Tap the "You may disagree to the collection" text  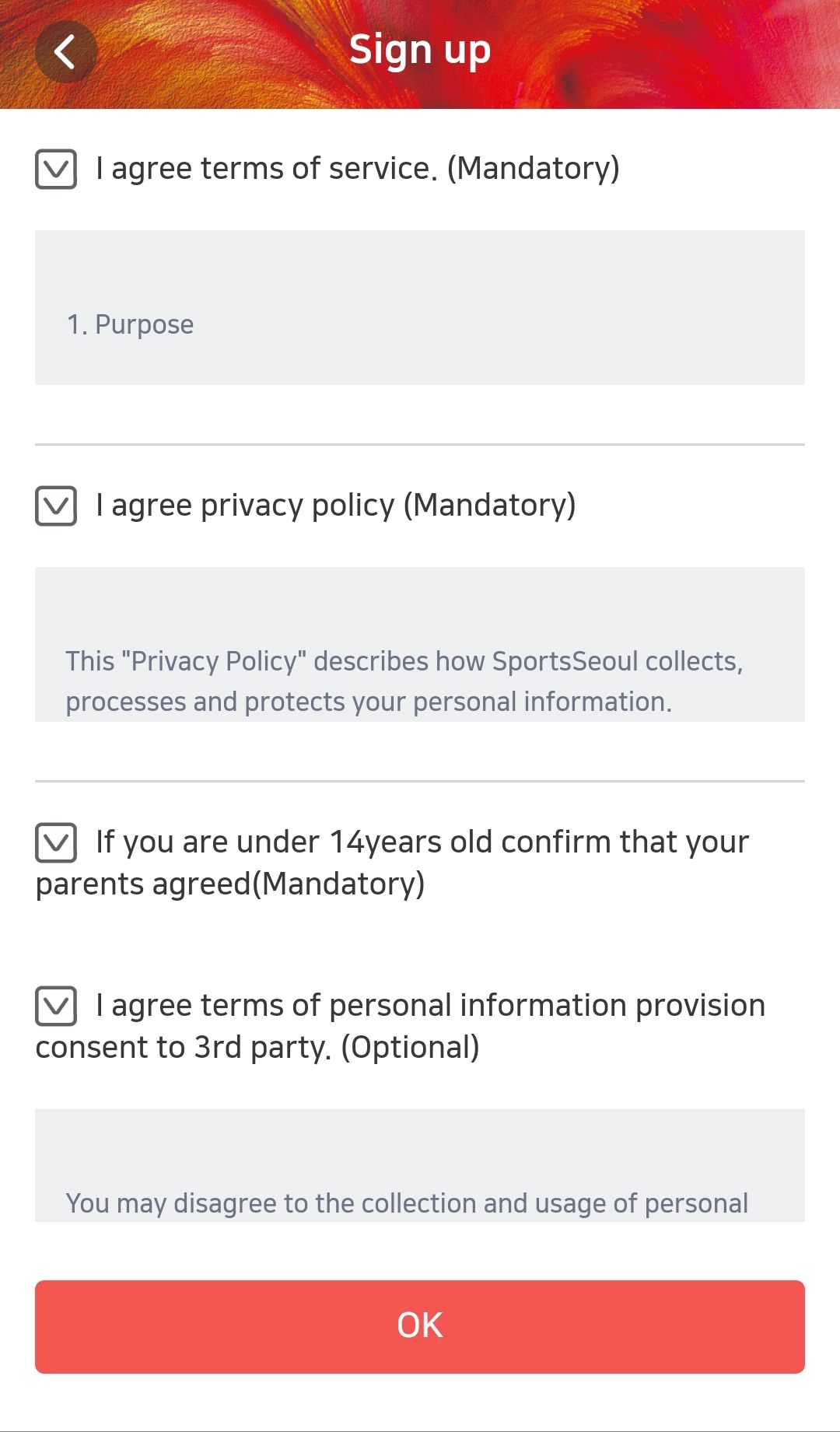click(407, 1203)
